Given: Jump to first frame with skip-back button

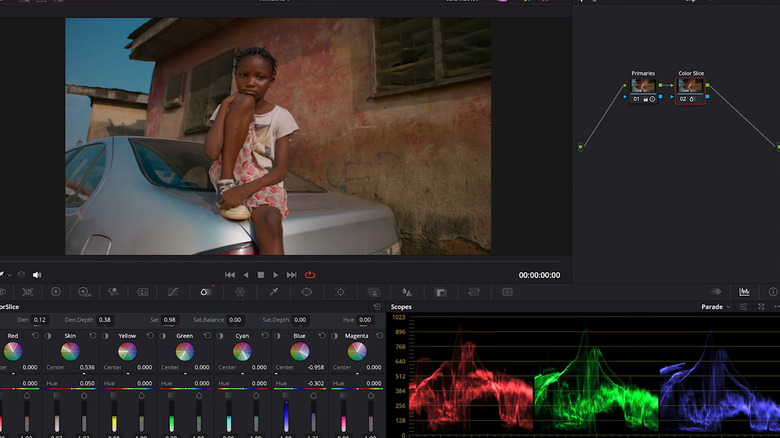Looking at the screenshot, I should 230,275.
